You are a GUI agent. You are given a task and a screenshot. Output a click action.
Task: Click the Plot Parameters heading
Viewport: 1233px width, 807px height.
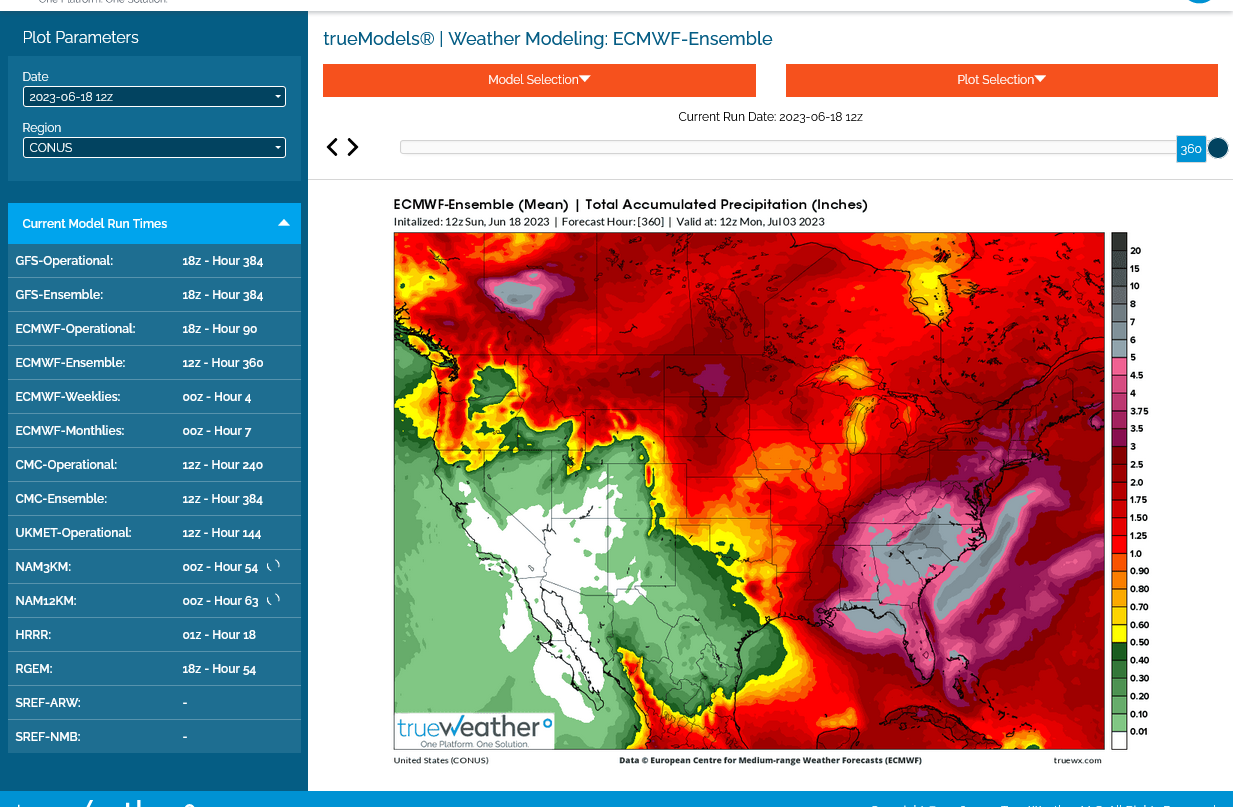pos(81,38)
